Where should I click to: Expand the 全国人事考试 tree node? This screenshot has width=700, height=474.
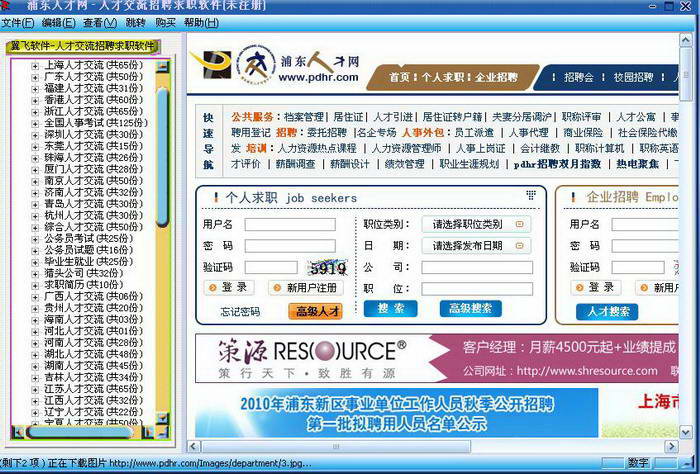point(35,124)
